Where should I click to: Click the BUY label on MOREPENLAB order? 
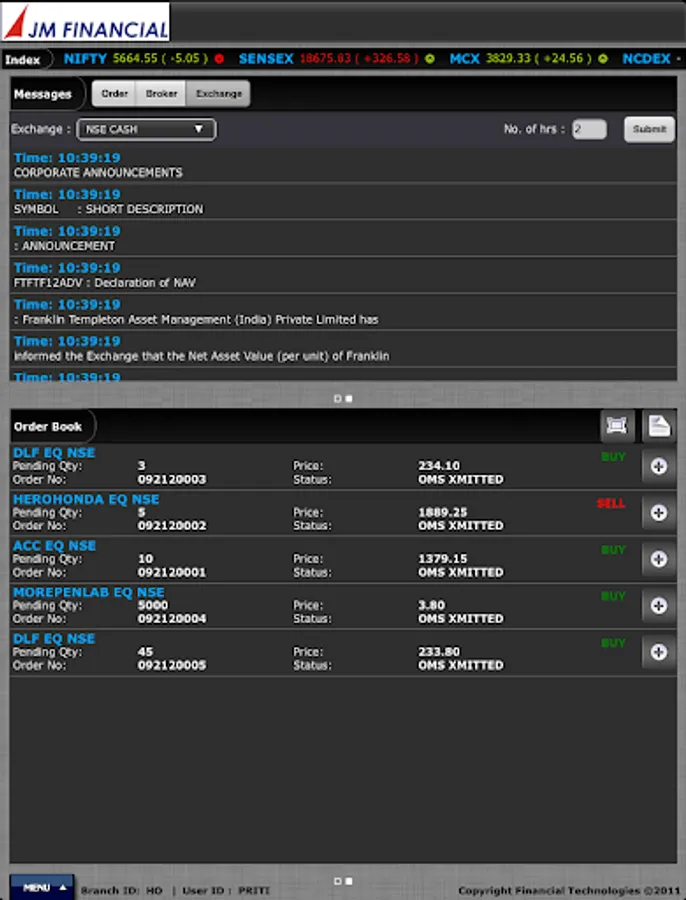613,596
